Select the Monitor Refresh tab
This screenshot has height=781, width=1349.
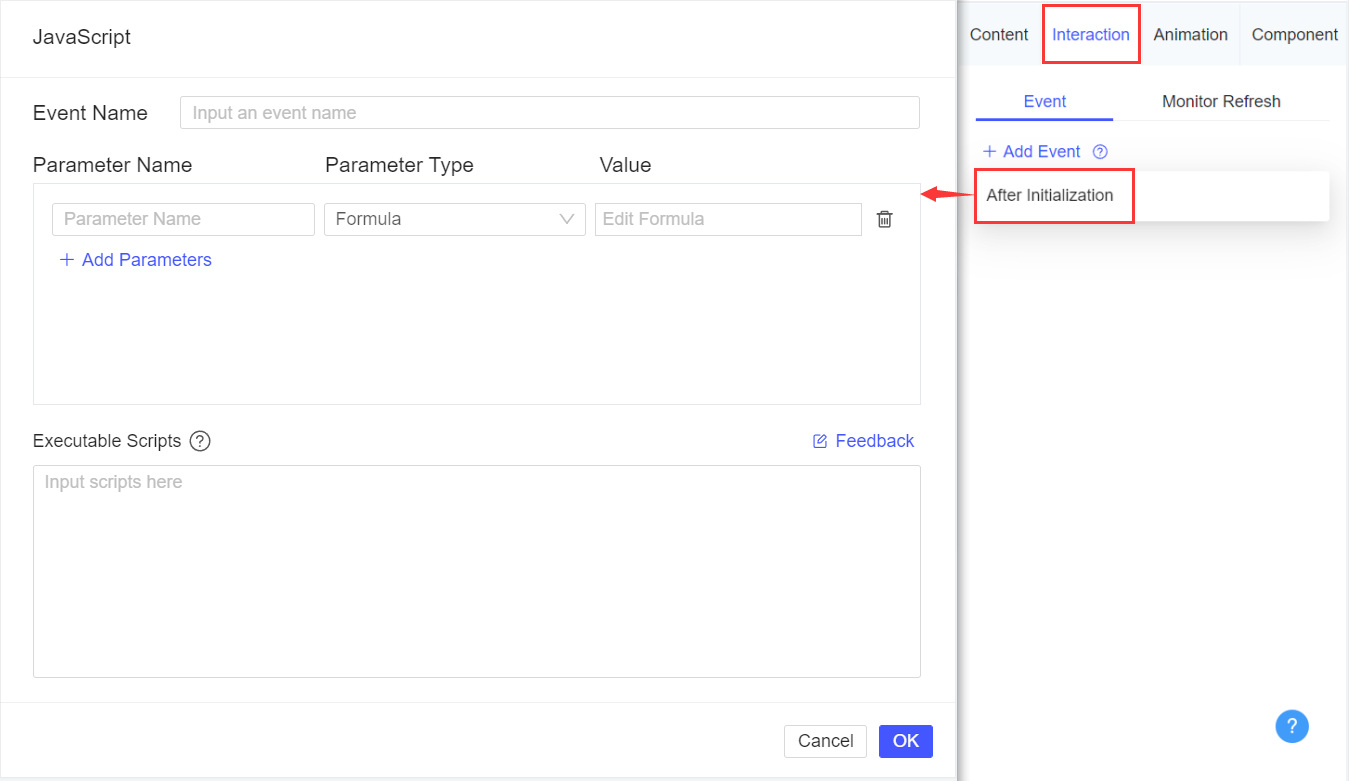pos(1221,101)
